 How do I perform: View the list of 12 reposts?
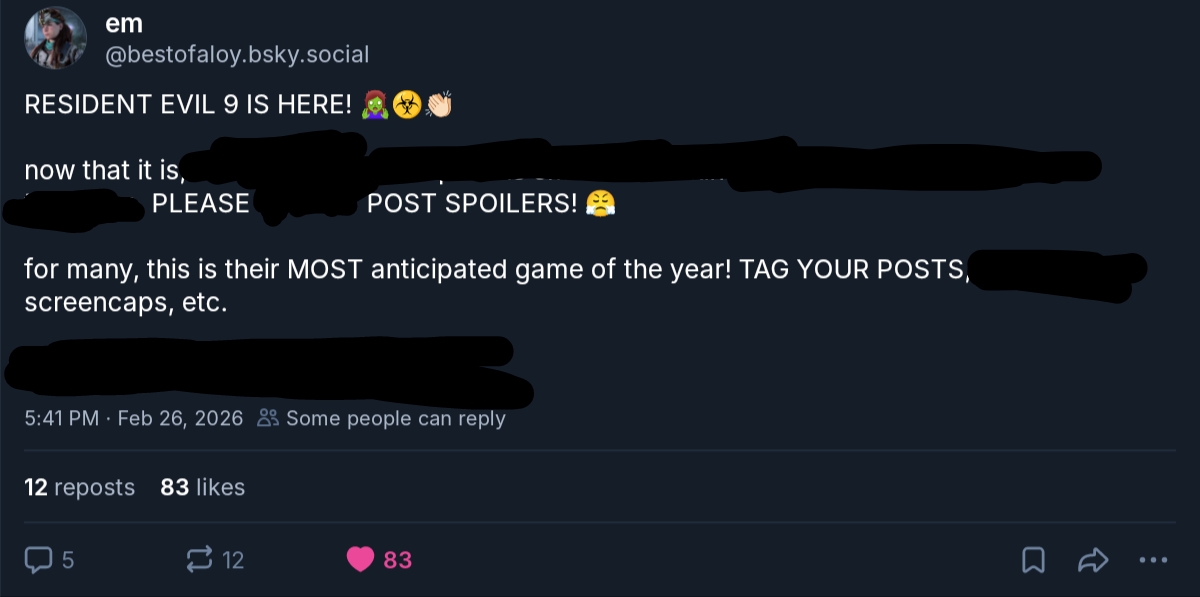point(79,487)
